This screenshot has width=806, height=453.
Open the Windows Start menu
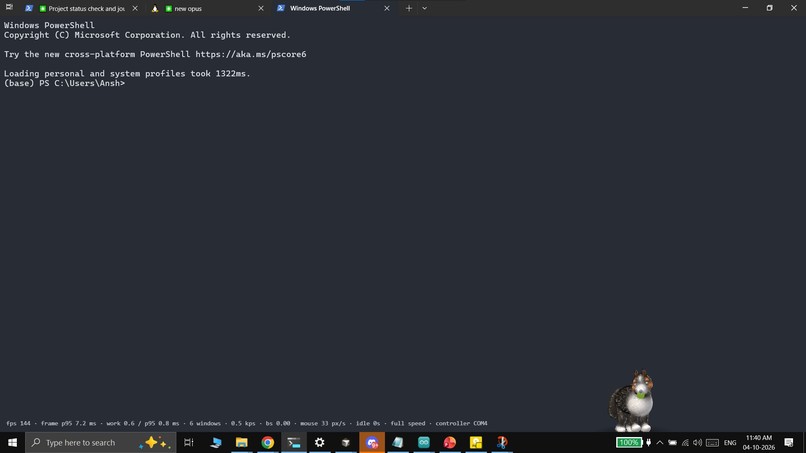point(12,442)
